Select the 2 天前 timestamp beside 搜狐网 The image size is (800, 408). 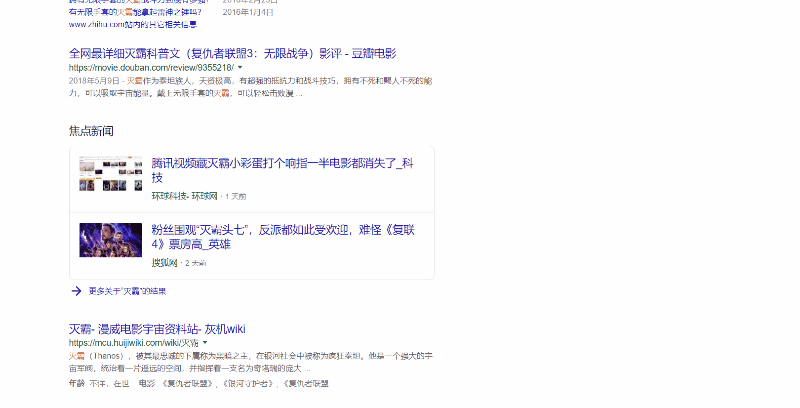click(195, 263)
